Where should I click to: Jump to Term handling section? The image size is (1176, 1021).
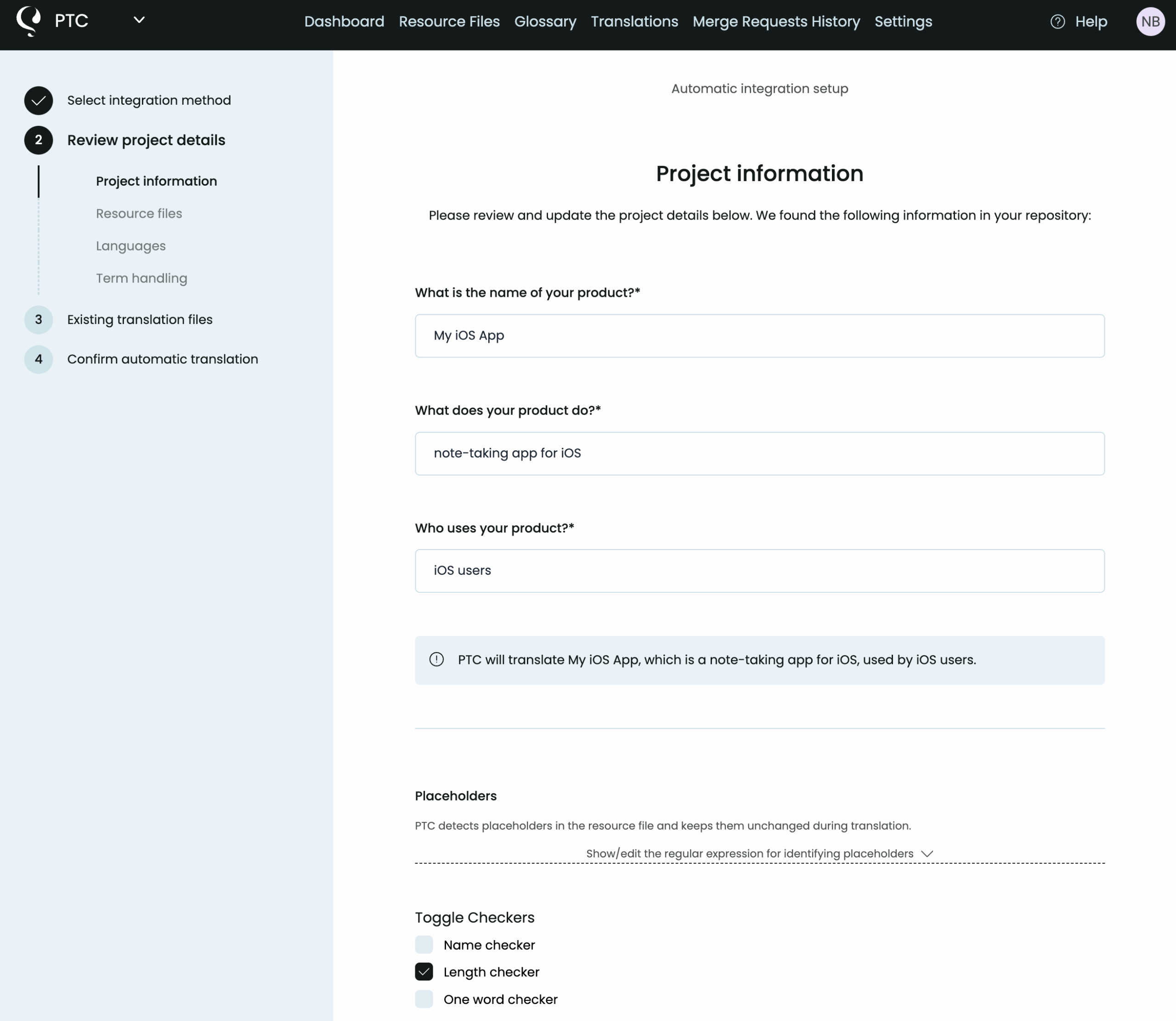pyautogui.click(x=141, y=278)
